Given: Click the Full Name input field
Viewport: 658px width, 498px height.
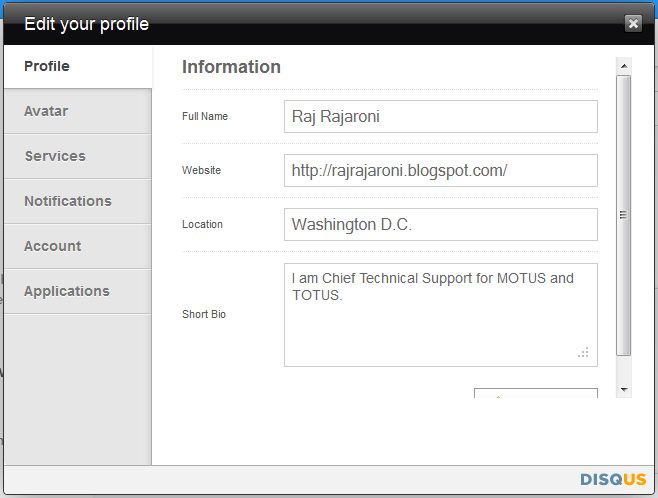Looking at the screenshot, I should click(x=441, y=116).
